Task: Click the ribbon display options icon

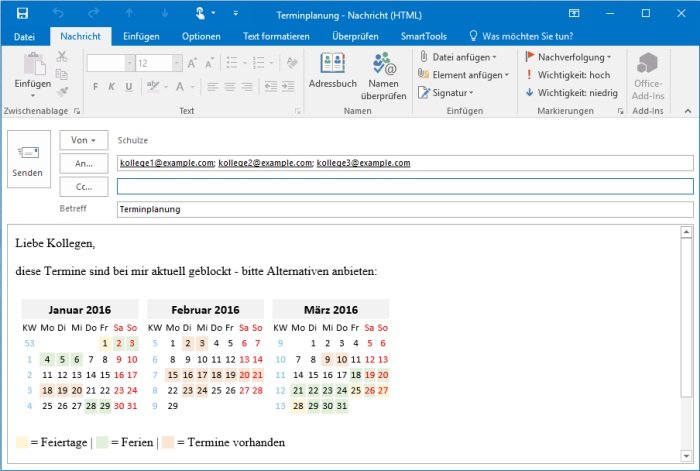Action: (574, 13)
